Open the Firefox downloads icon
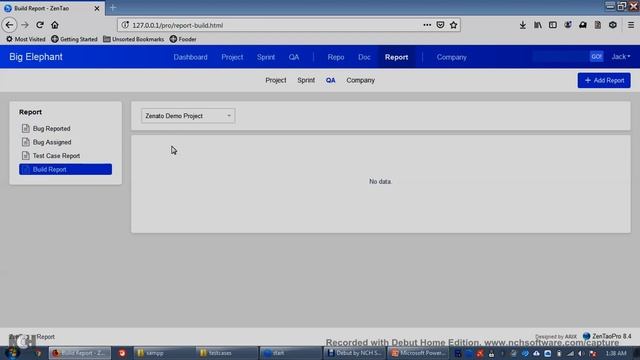This screenshot has height=360, width=640. click(x=522, y=25)
